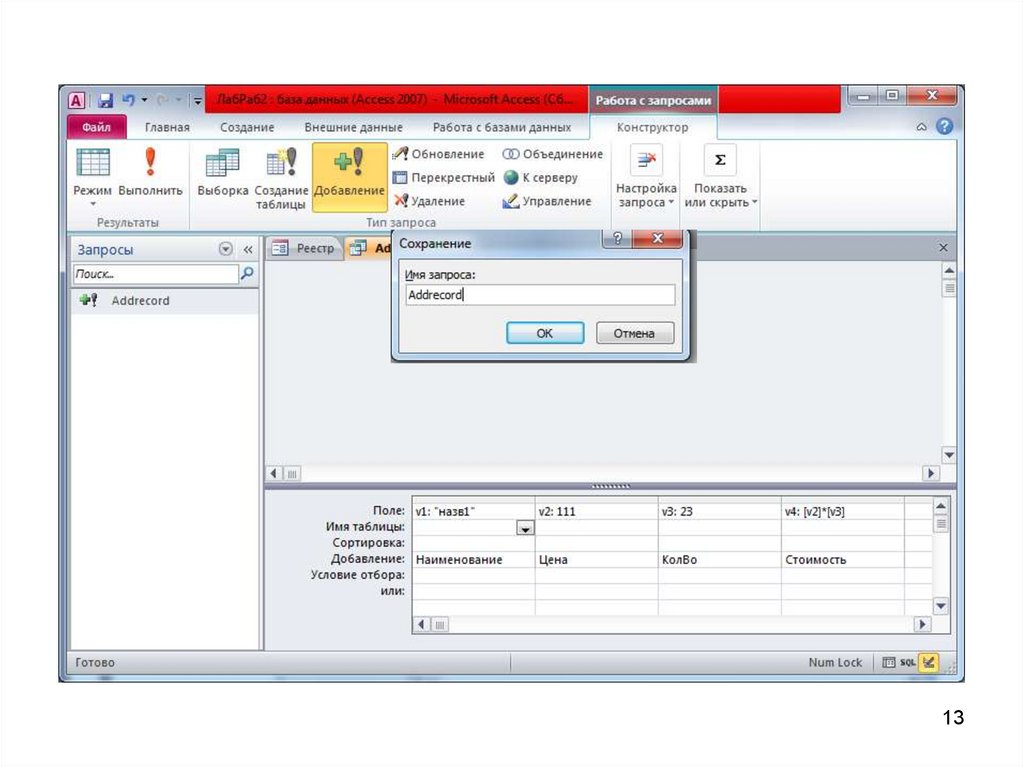Viewport: 1024px width, 767px height.
Task: Collapse the navigation pane with chevrons
Action: click(248, 250)
